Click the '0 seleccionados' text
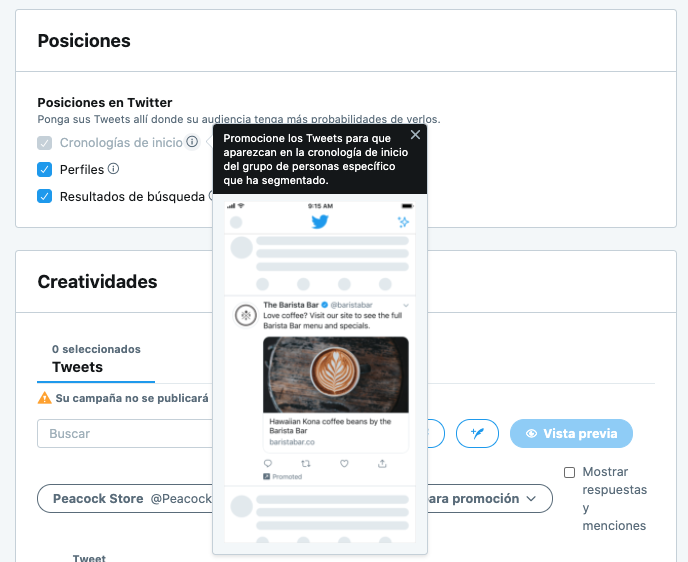 tap(96, 349)
